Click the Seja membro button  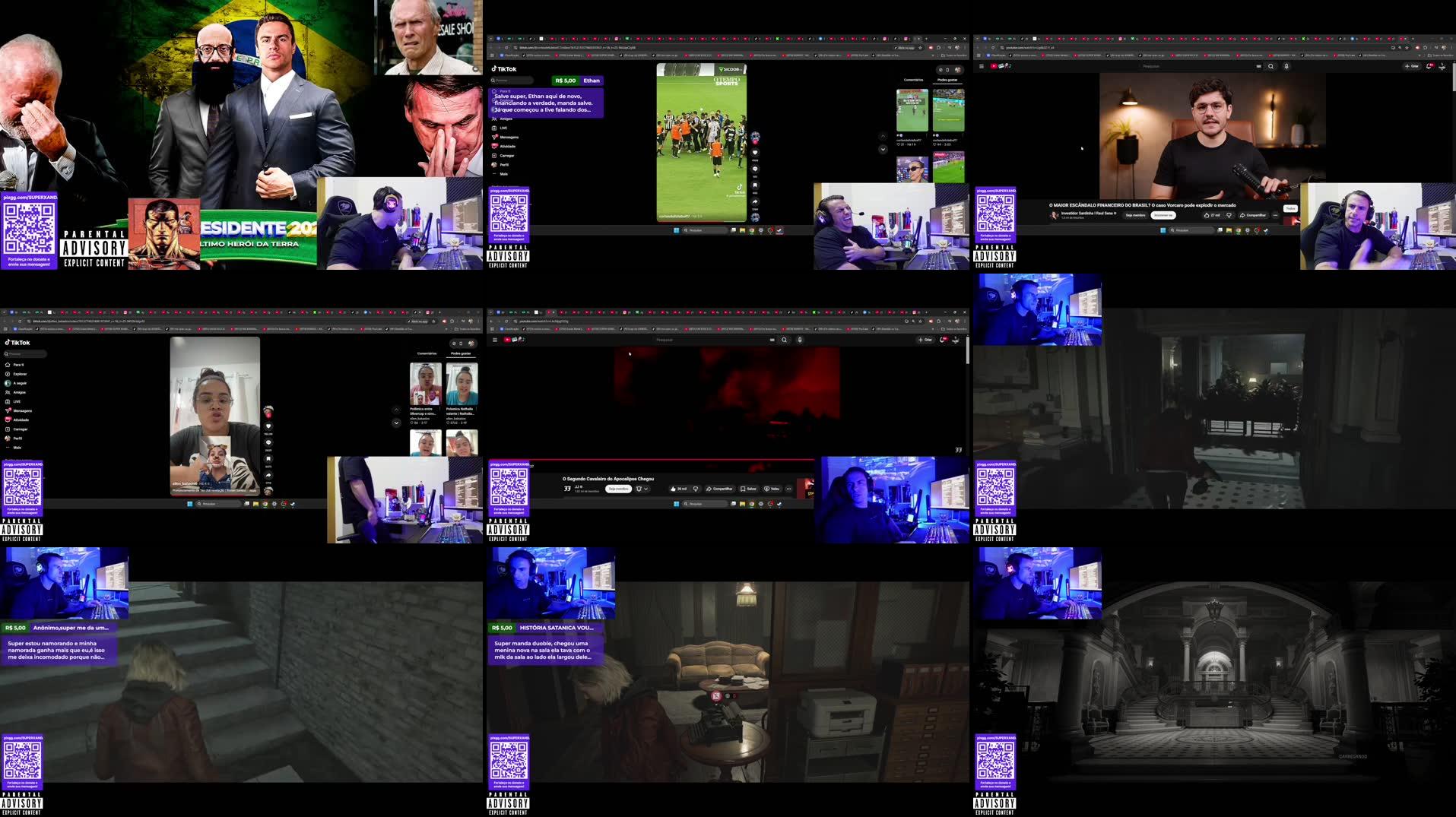(617, 489)
